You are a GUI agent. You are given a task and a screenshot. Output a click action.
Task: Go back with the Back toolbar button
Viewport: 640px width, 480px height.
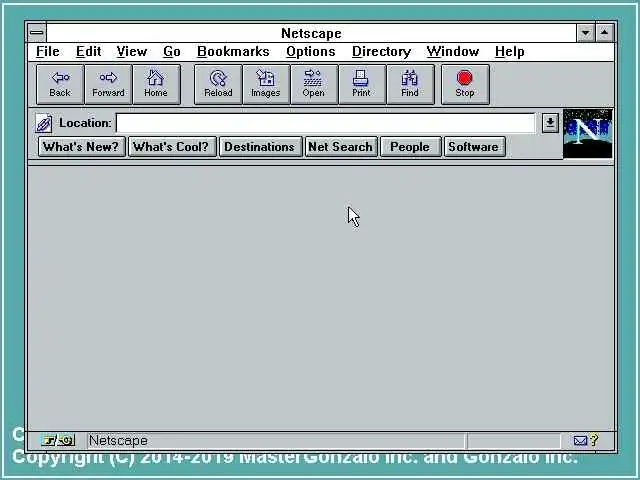click(60, 84)
